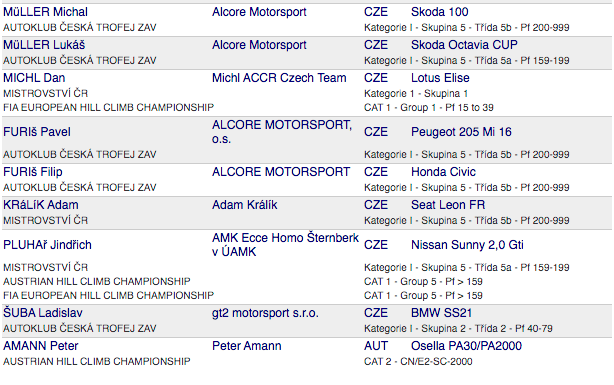The width and height of the screenshot is (614, 385).
Task: Click Michl ACCR Czech Team entrant
Action: [x=279, y=78]
